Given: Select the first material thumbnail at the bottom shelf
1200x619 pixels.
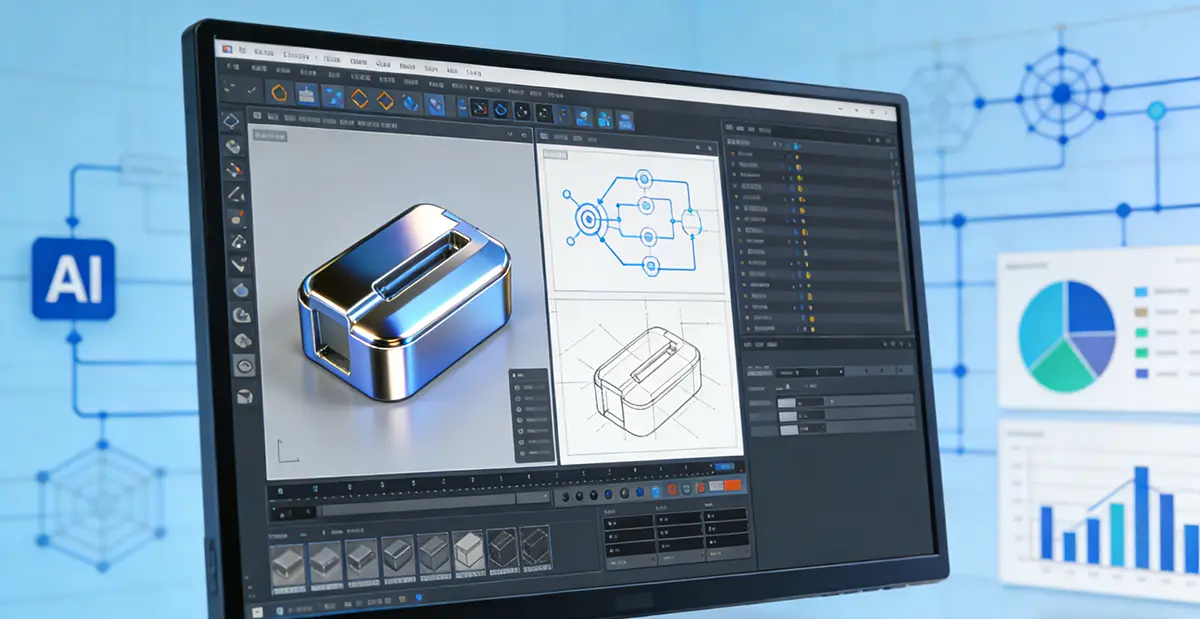Looking at the screenshot, I should (287, 560).
